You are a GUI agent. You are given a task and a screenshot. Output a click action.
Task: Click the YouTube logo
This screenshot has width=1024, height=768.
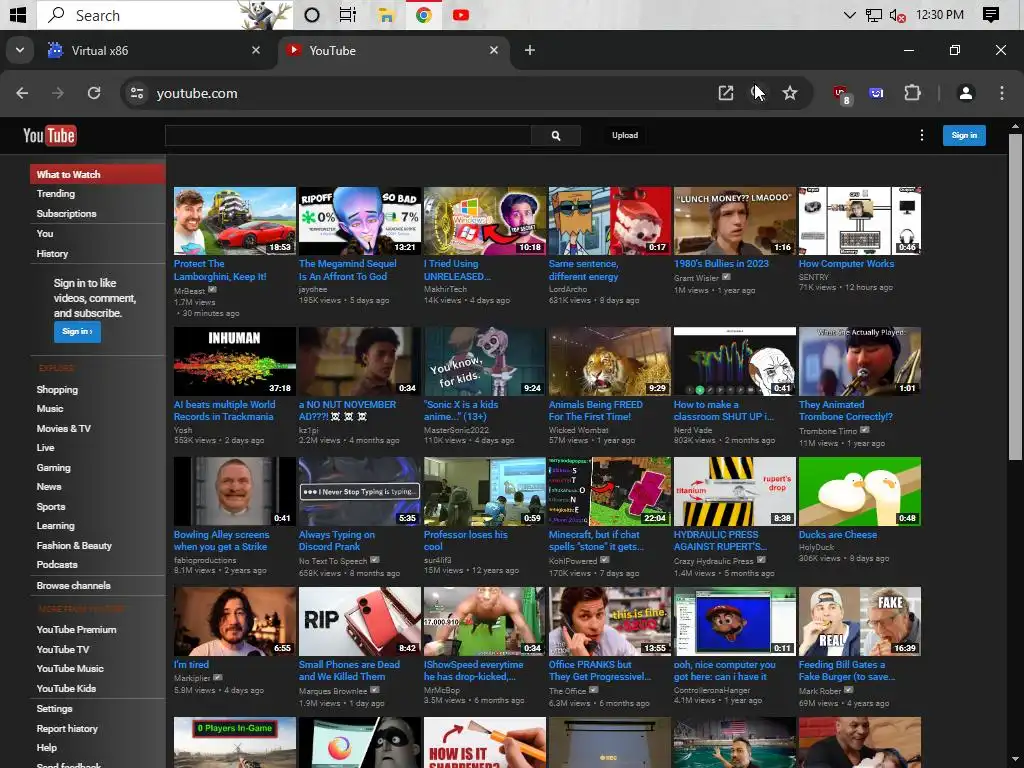point(50,135)
